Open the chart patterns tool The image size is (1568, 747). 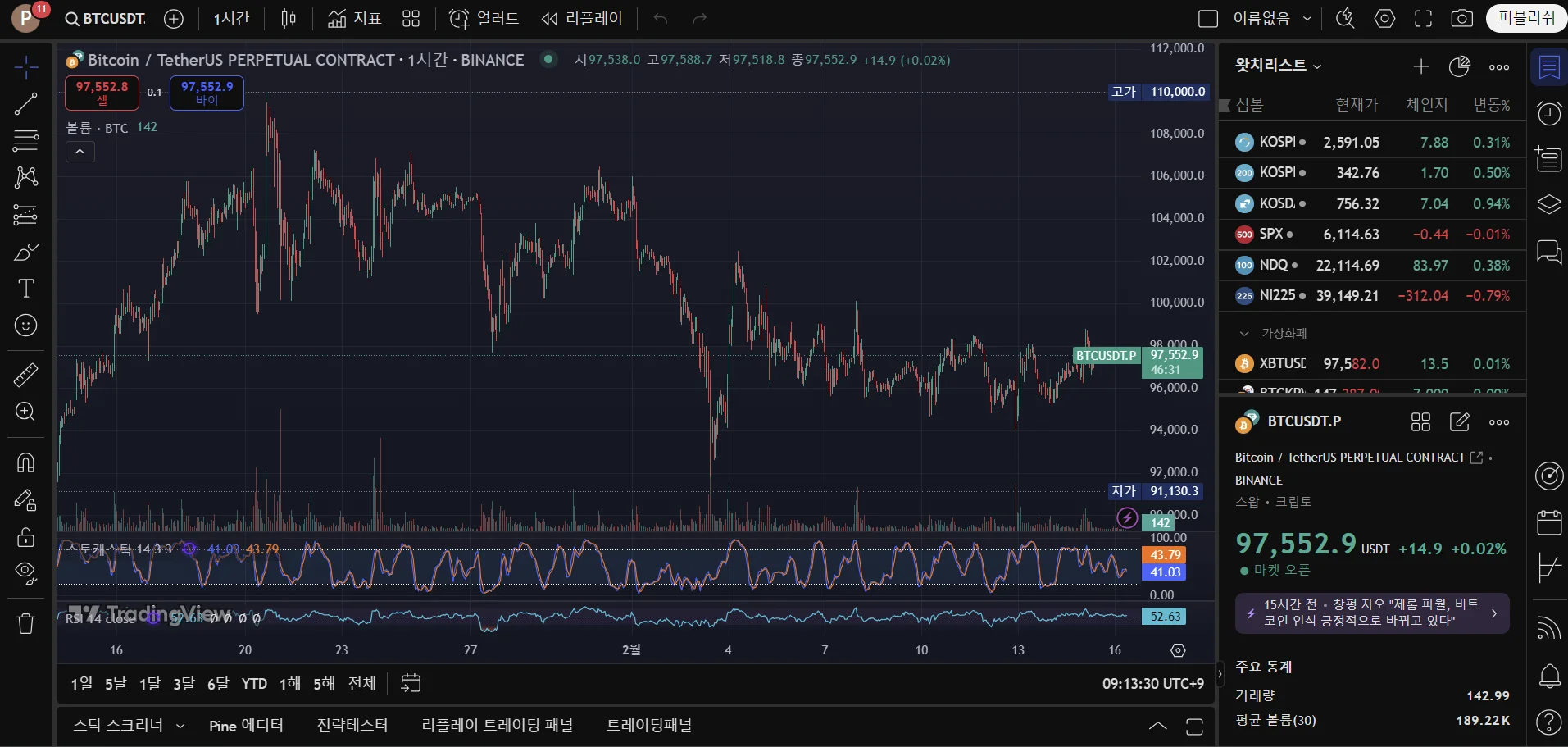(26, 178)
